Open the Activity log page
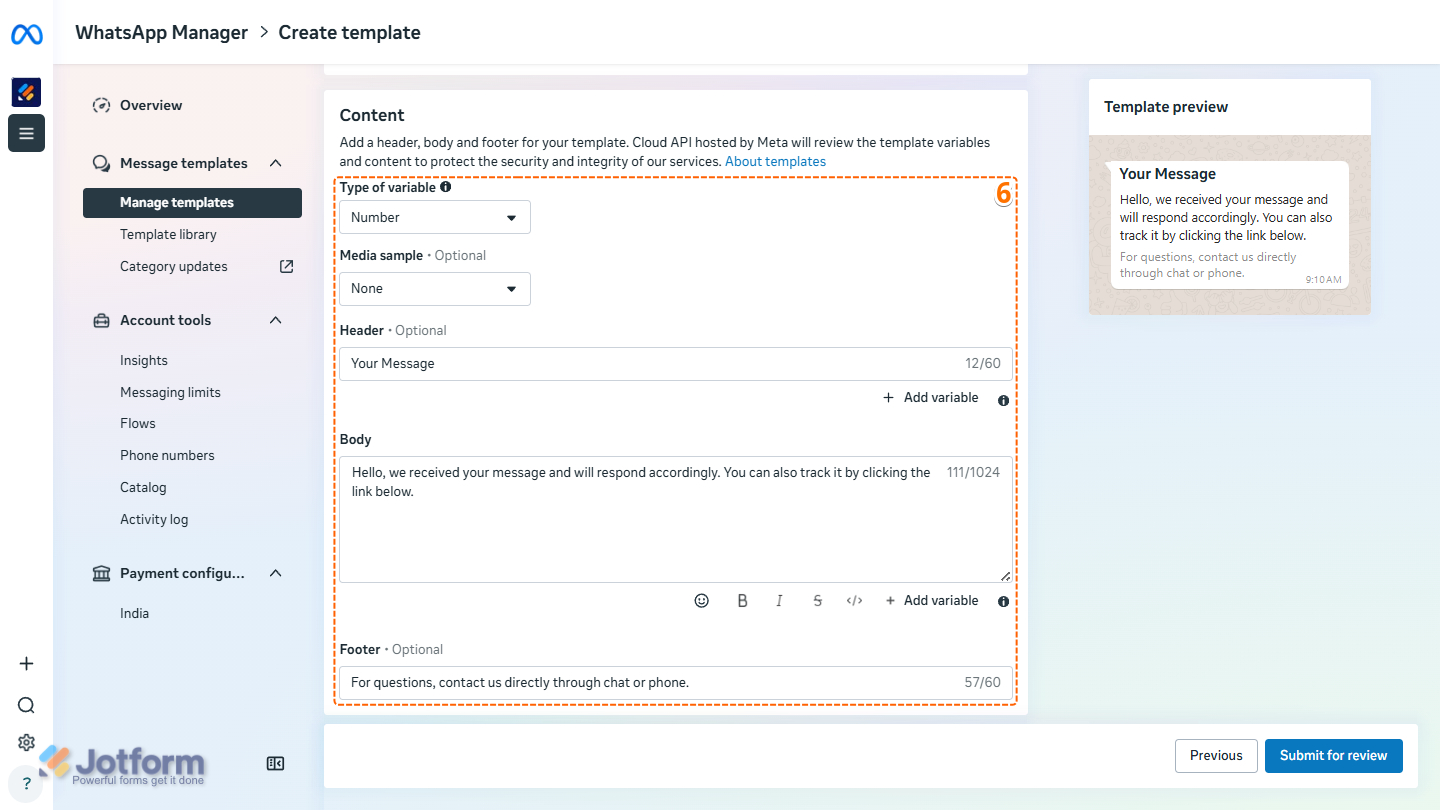The height and width of the screenshot is (810, 1440). pyautogui.click(x=154, y=519)
